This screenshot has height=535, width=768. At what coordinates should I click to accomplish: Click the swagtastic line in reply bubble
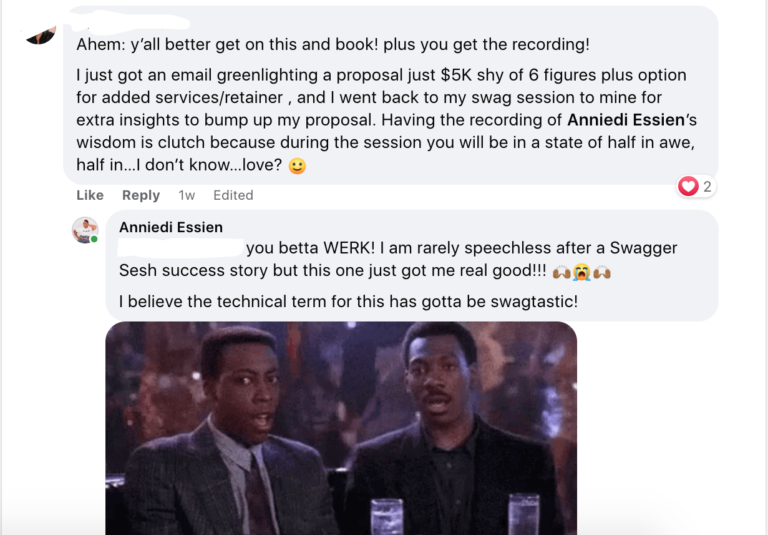348,301
